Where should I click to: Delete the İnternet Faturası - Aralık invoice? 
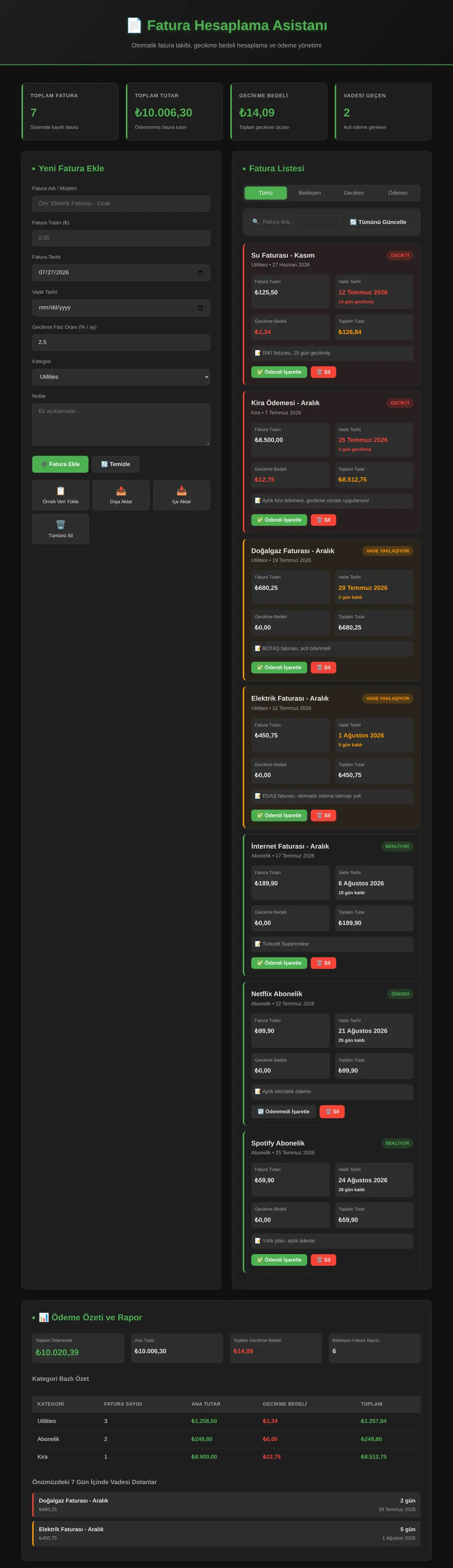[x=323, y=963]
